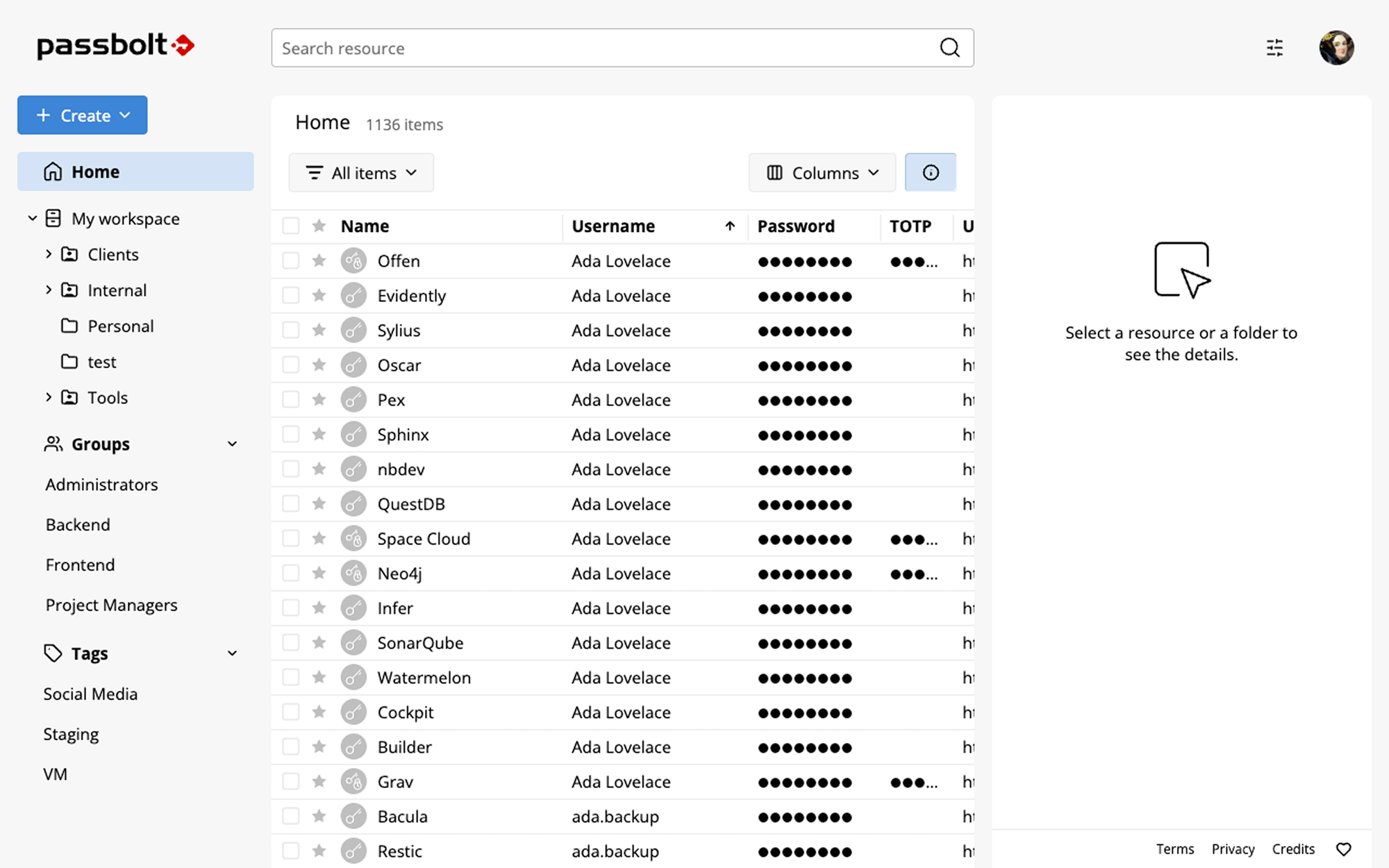Tick the select-all checkbox in header
This screenshot has height=868, width=1389.
pyautogui.click(x=290, y=226)
